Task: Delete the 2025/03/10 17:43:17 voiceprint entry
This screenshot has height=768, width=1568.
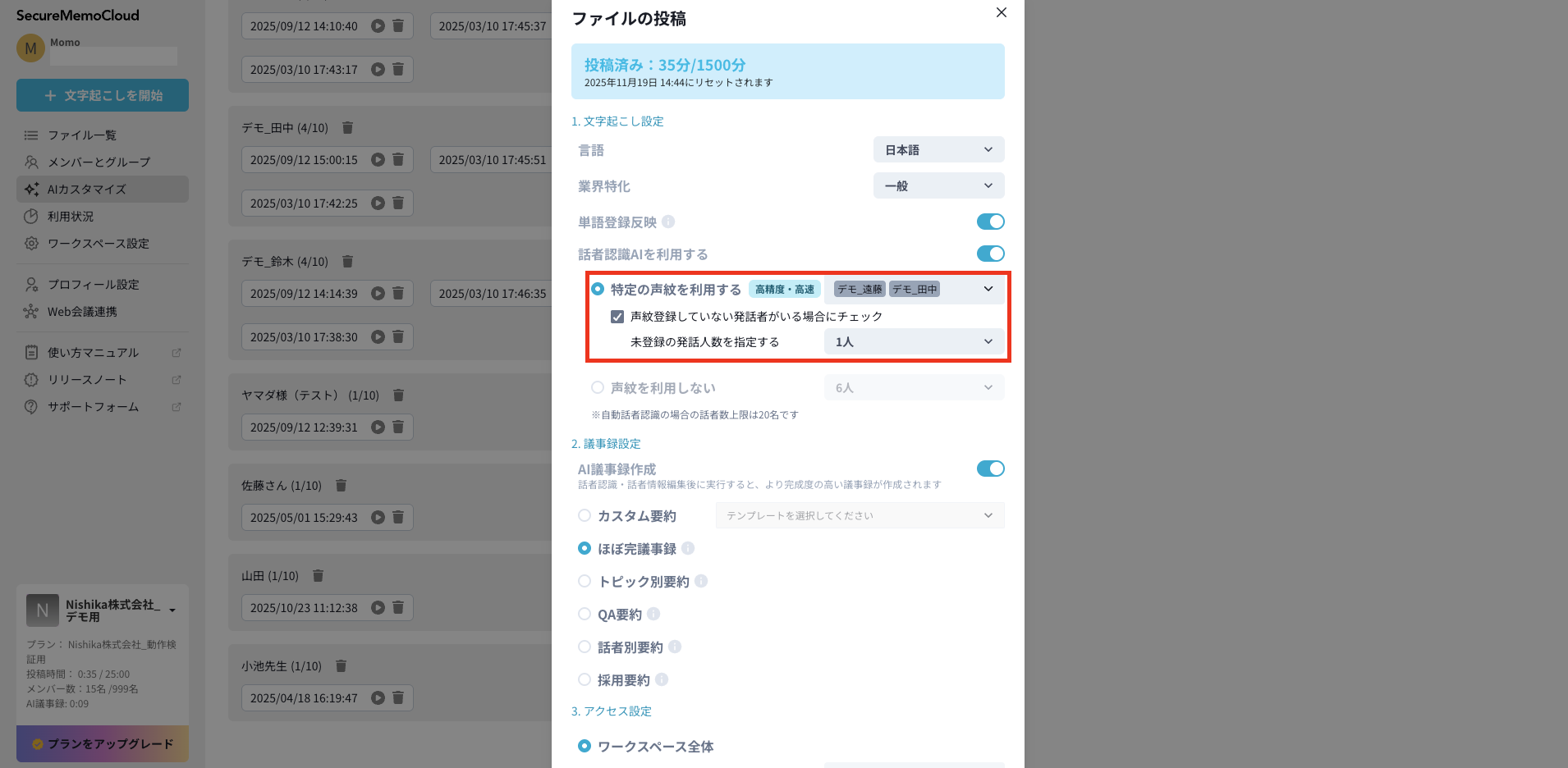Action: 398,70
